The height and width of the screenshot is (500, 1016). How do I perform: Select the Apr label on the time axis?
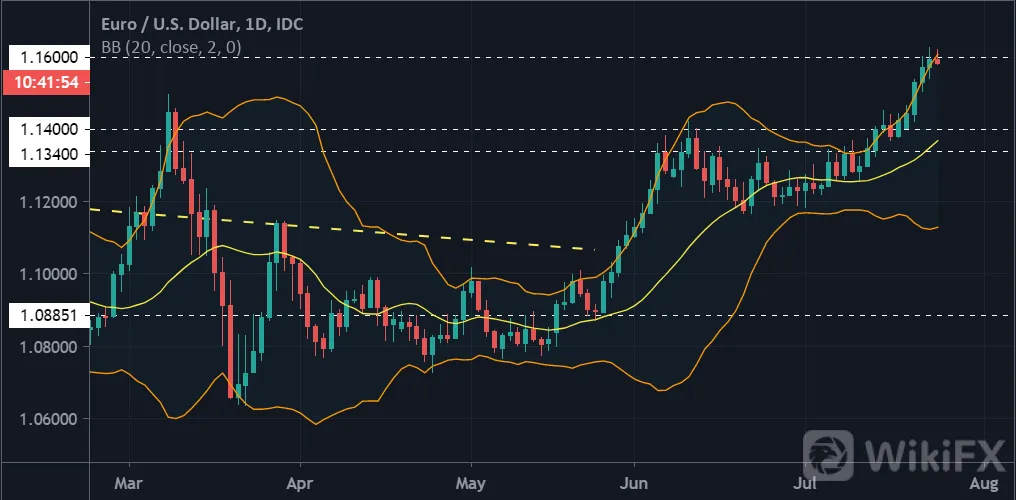click(x=301, y=483)
